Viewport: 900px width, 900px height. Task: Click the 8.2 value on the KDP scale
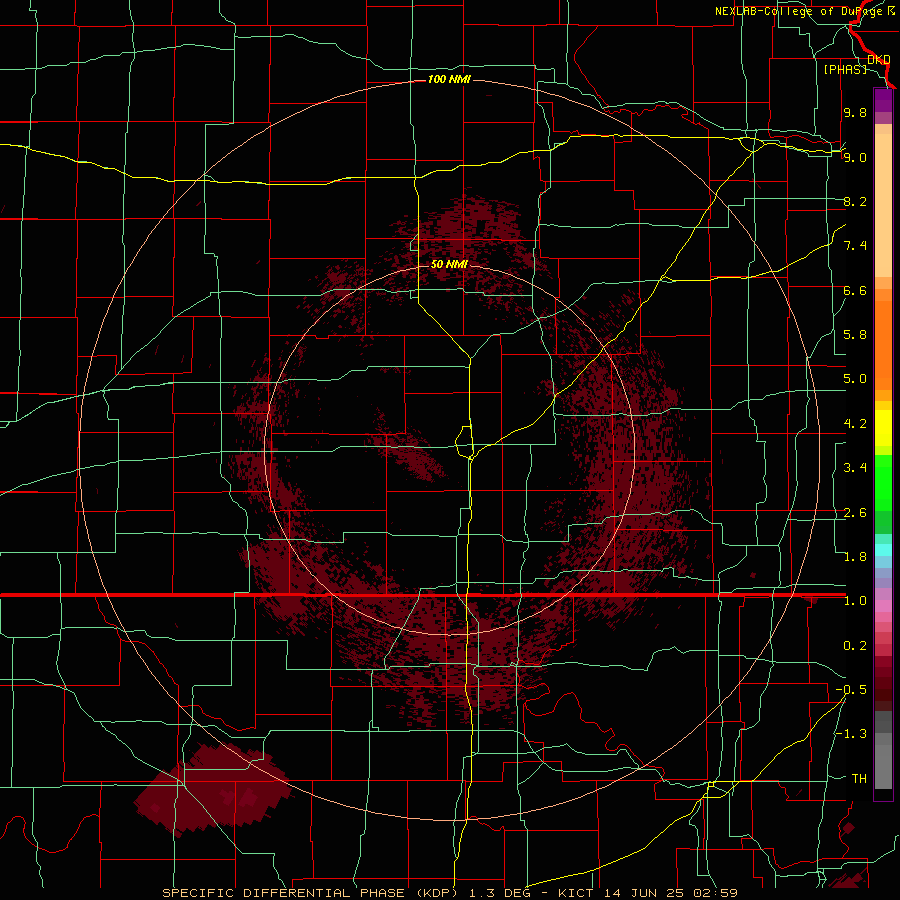coord(855,201)
